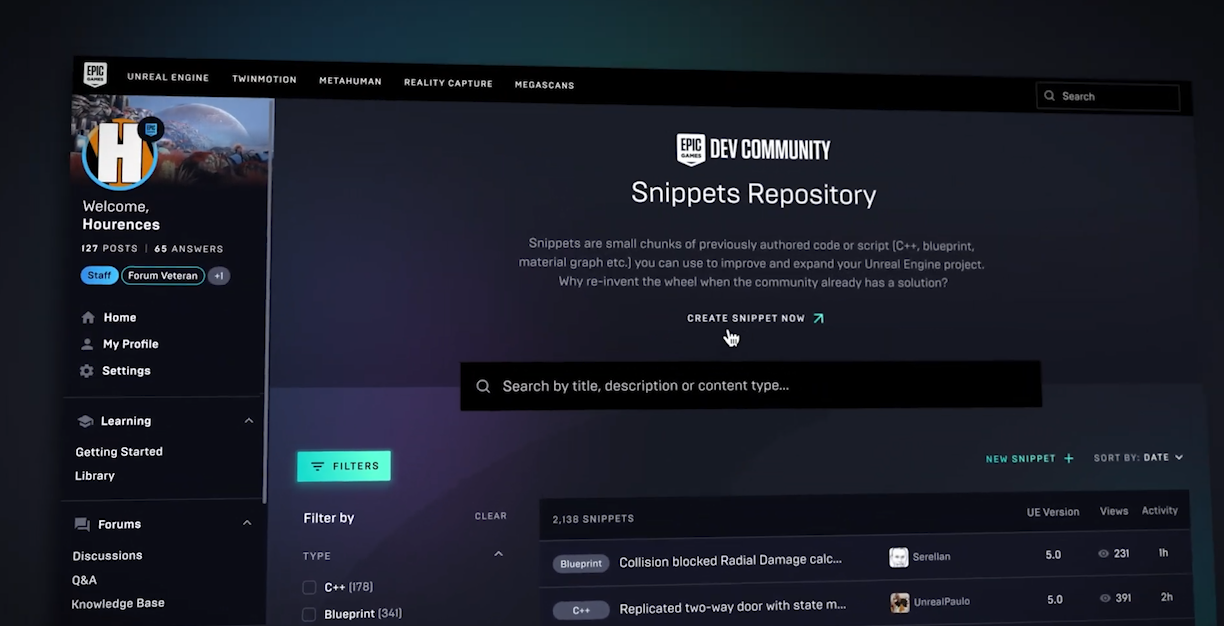
Task: Open the Reality Capture menu
Action: (448, 83)
